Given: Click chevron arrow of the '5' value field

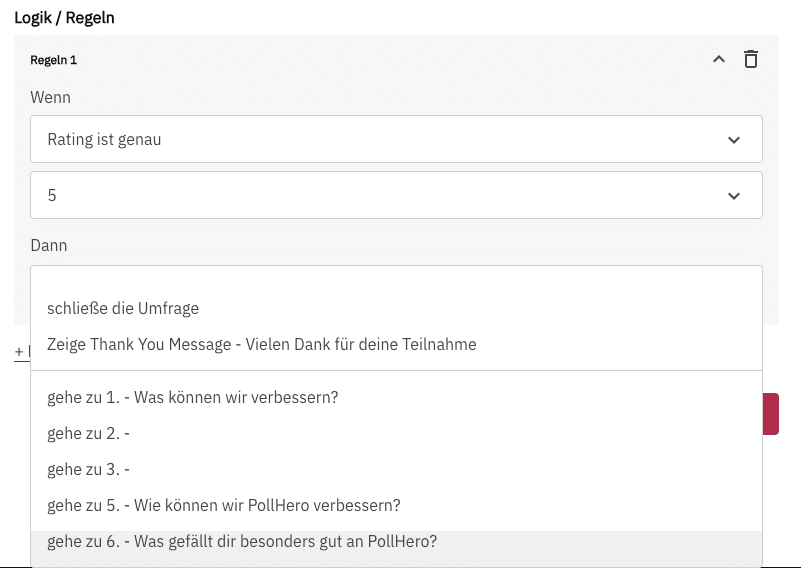Looking at the screenshot, I should click(734, 196).
